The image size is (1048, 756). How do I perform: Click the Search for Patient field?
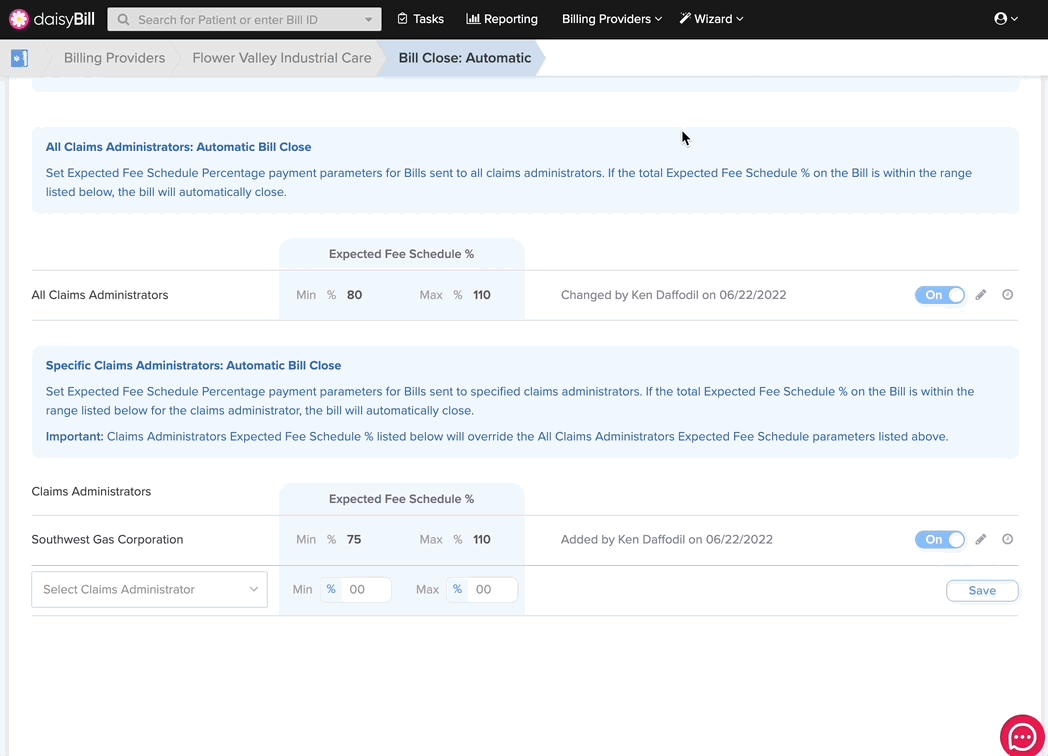[245, 20]
